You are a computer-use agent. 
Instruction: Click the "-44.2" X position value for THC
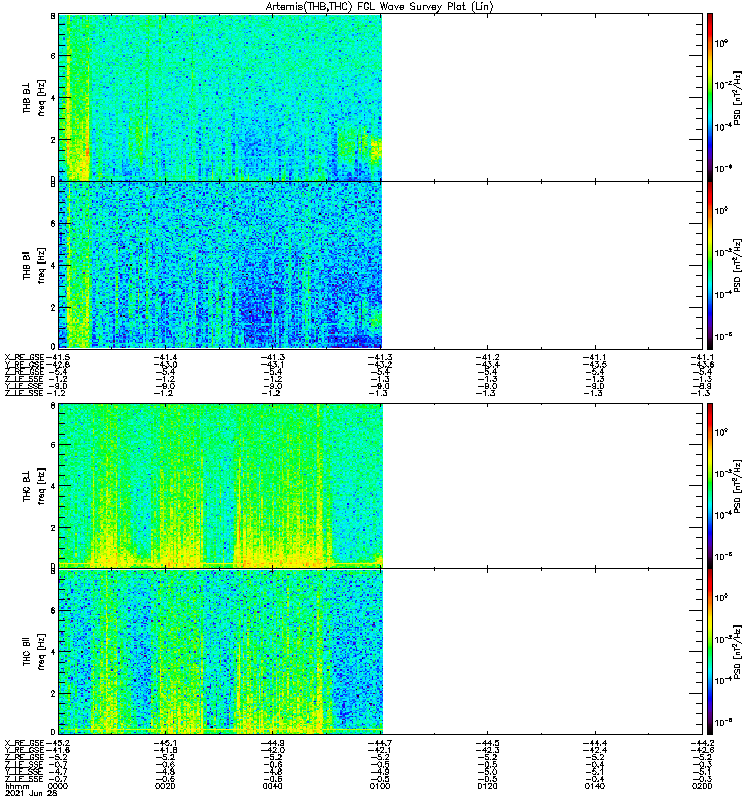[x=702, y=743]
